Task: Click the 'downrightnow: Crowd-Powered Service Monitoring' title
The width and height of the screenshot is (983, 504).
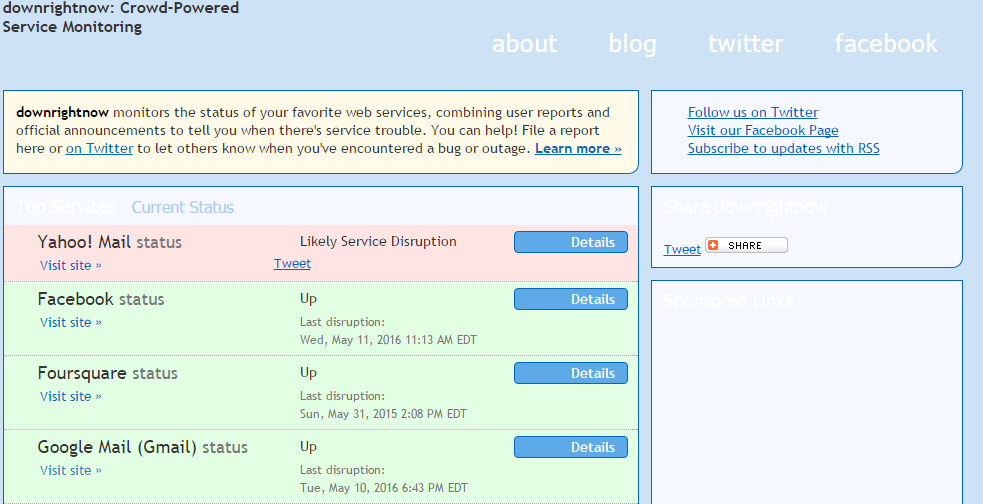Action: 120,18
